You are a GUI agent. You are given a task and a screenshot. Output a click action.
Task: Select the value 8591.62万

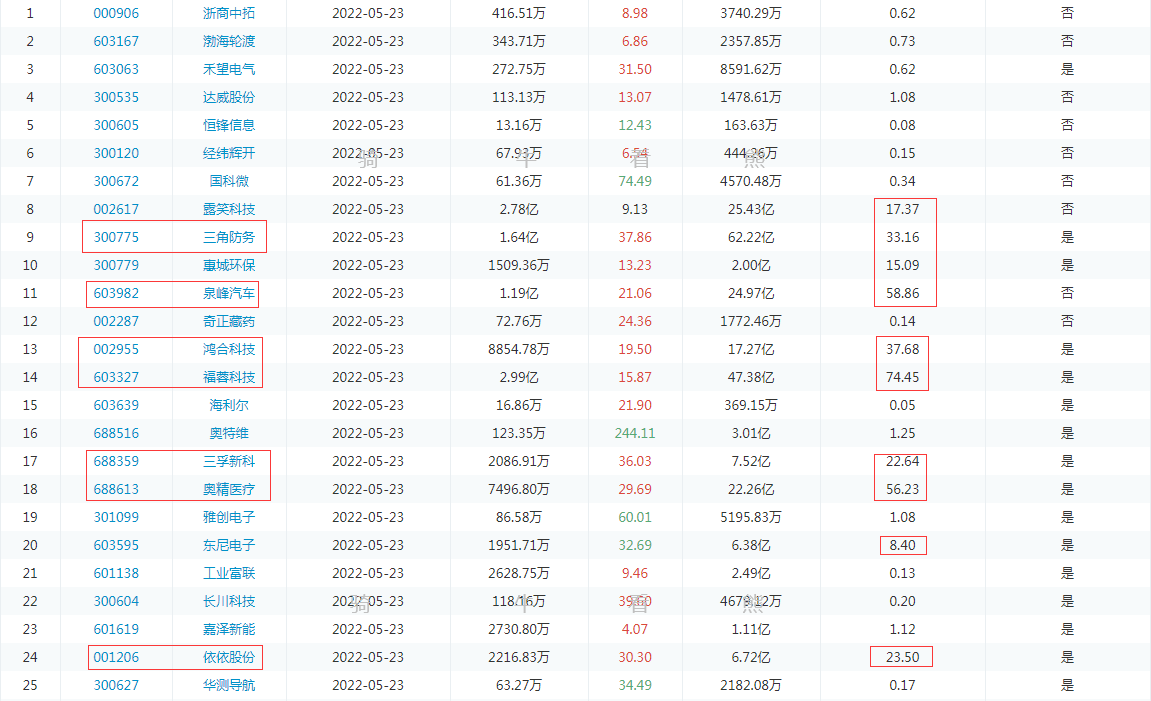[x=751, y=69]
